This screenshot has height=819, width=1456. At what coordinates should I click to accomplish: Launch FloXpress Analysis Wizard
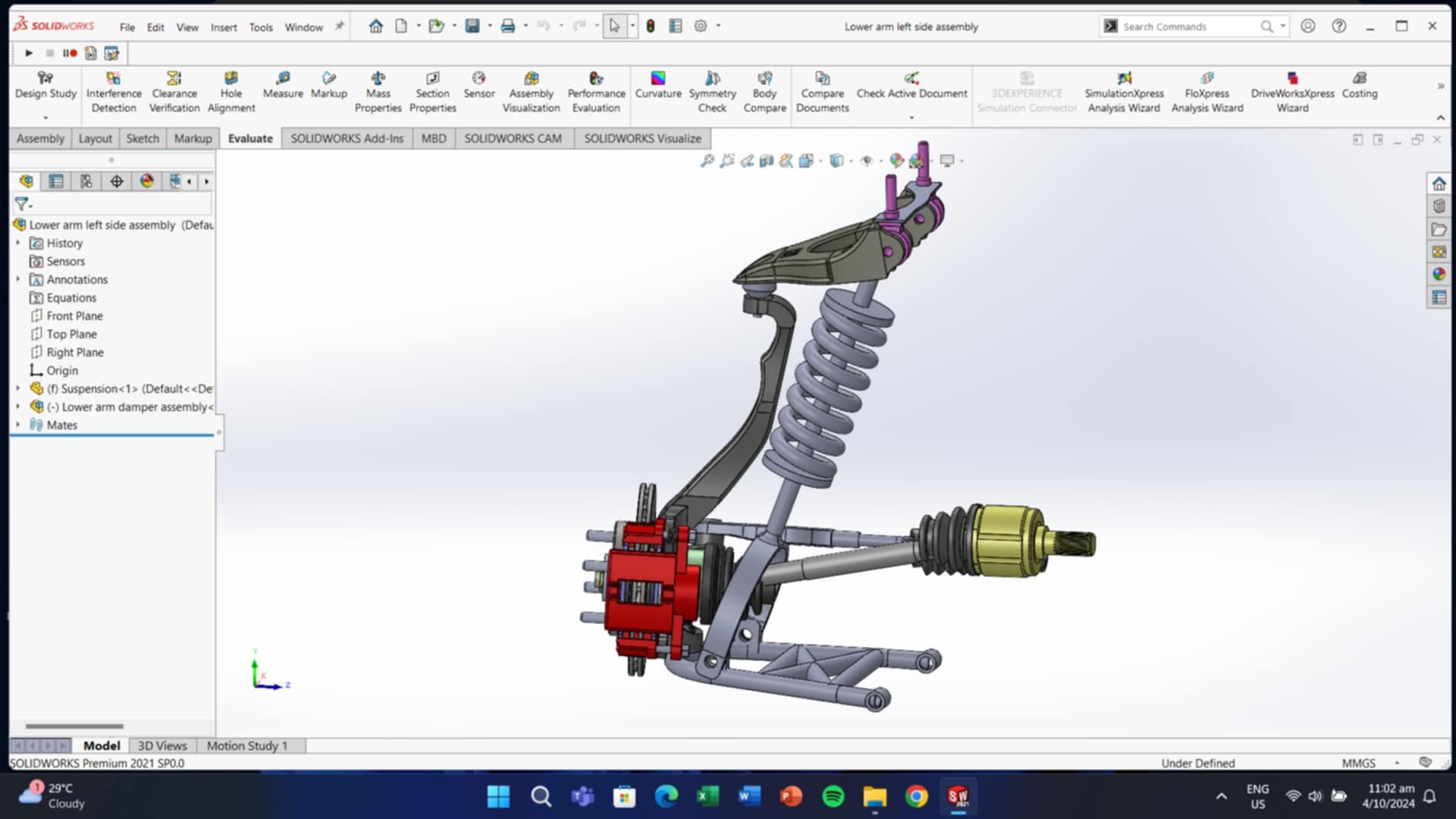1207,92
